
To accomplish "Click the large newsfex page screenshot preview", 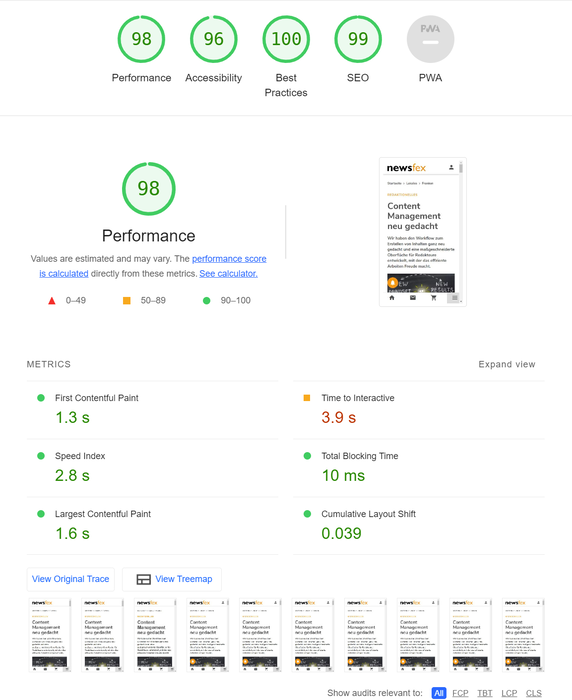I will click(x=423, y=232).
